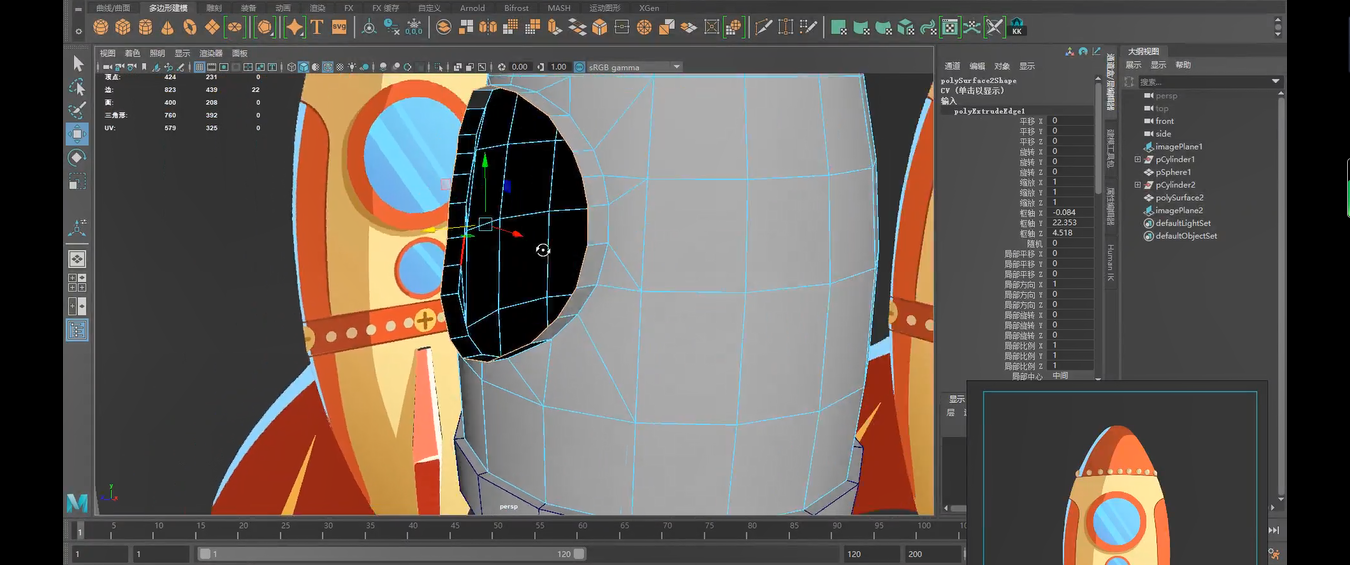Create a polygon sphere from the shelf

click(101, 27)
